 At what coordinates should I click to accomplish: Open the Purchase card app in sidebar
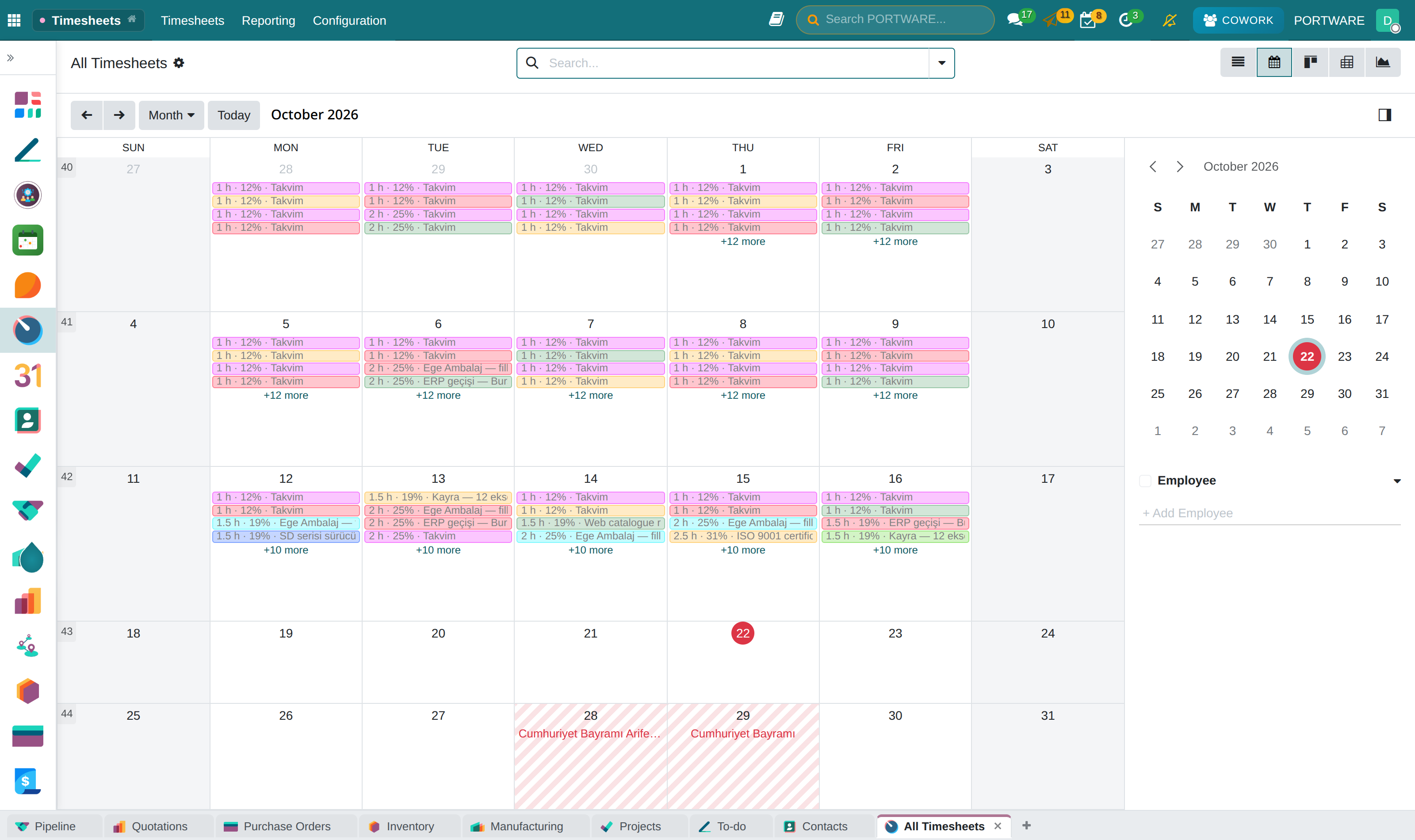coord(28,736)
